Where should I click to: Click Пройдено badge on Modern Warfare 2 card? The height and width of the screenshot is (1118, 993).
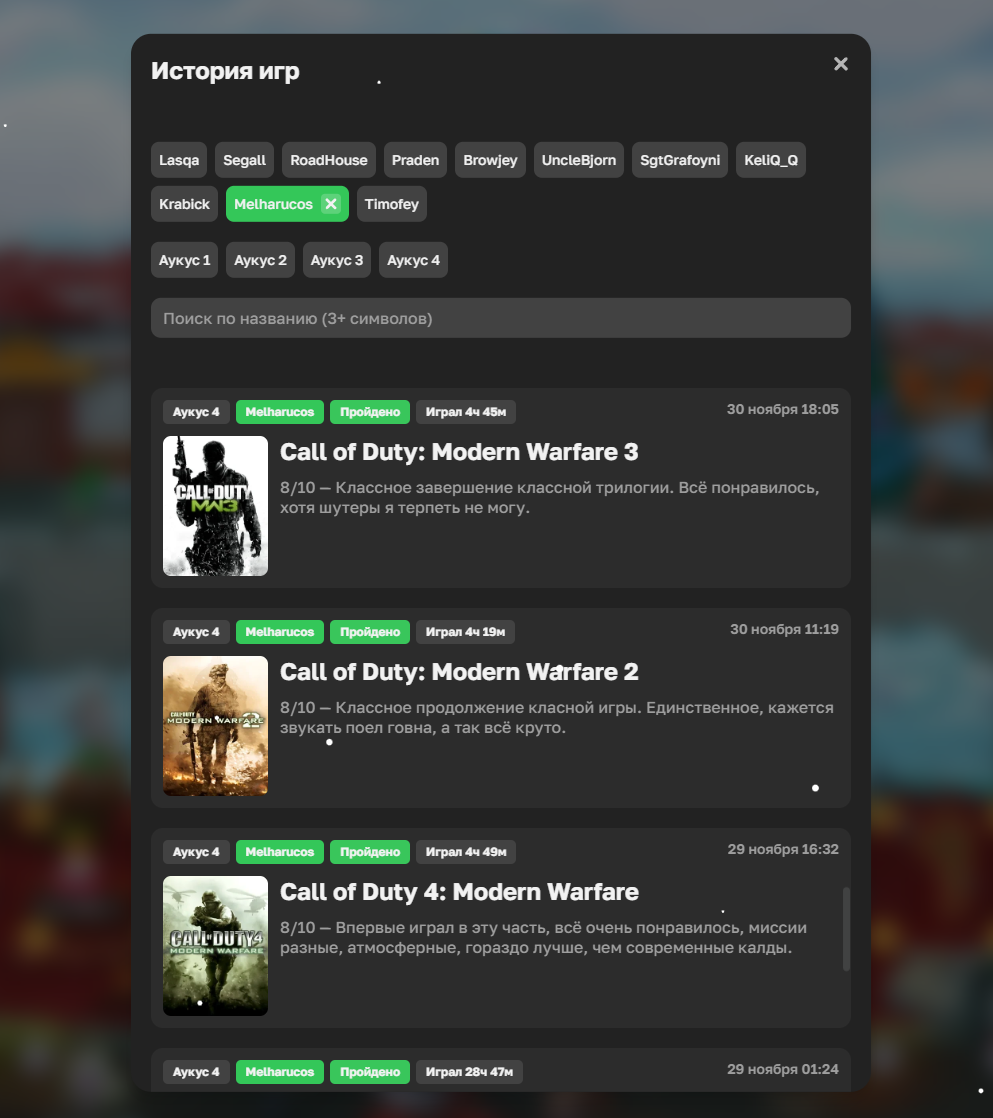370,632
